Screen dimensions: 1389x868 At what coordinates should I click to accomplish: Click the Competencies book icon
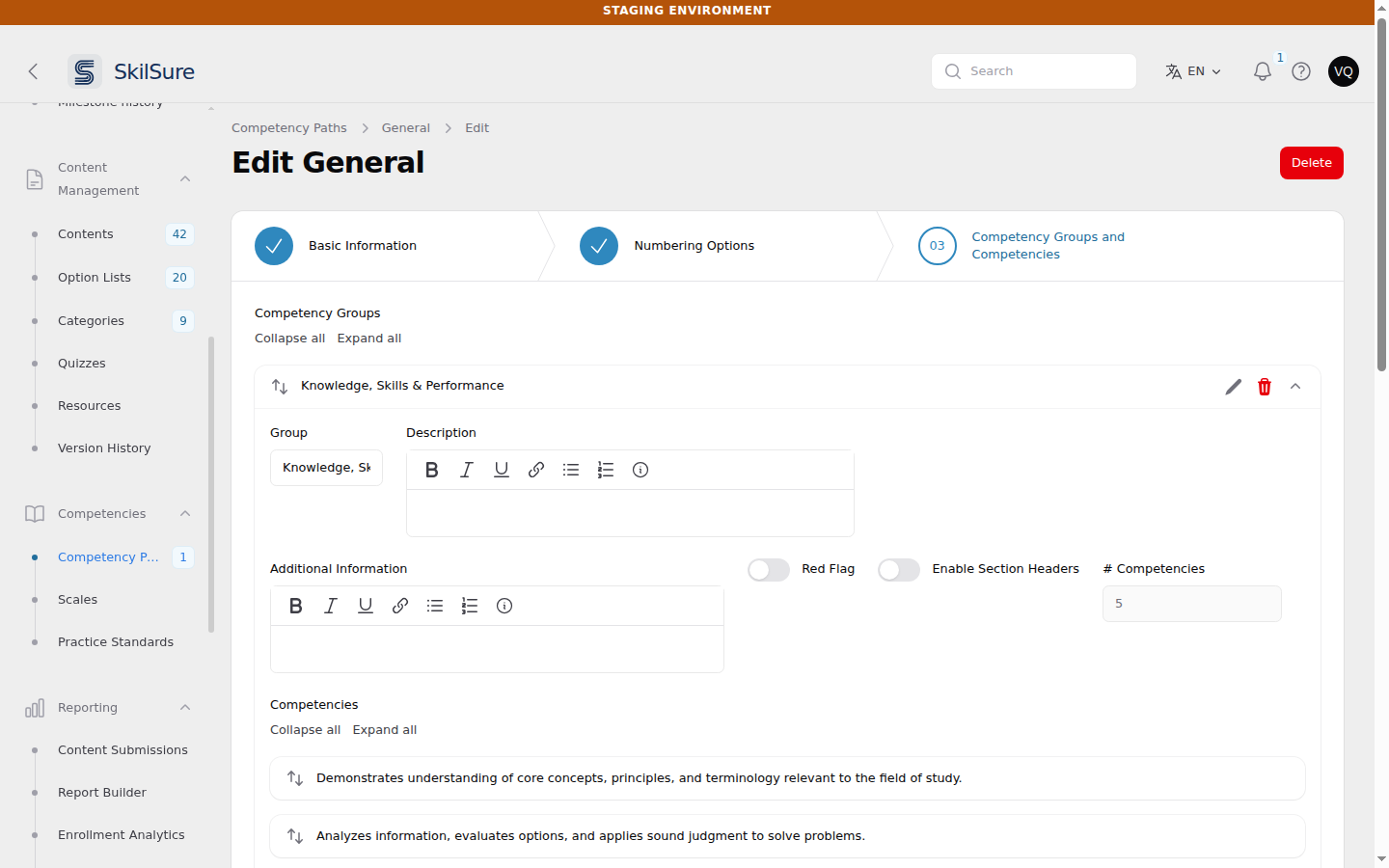pos(35,514)
